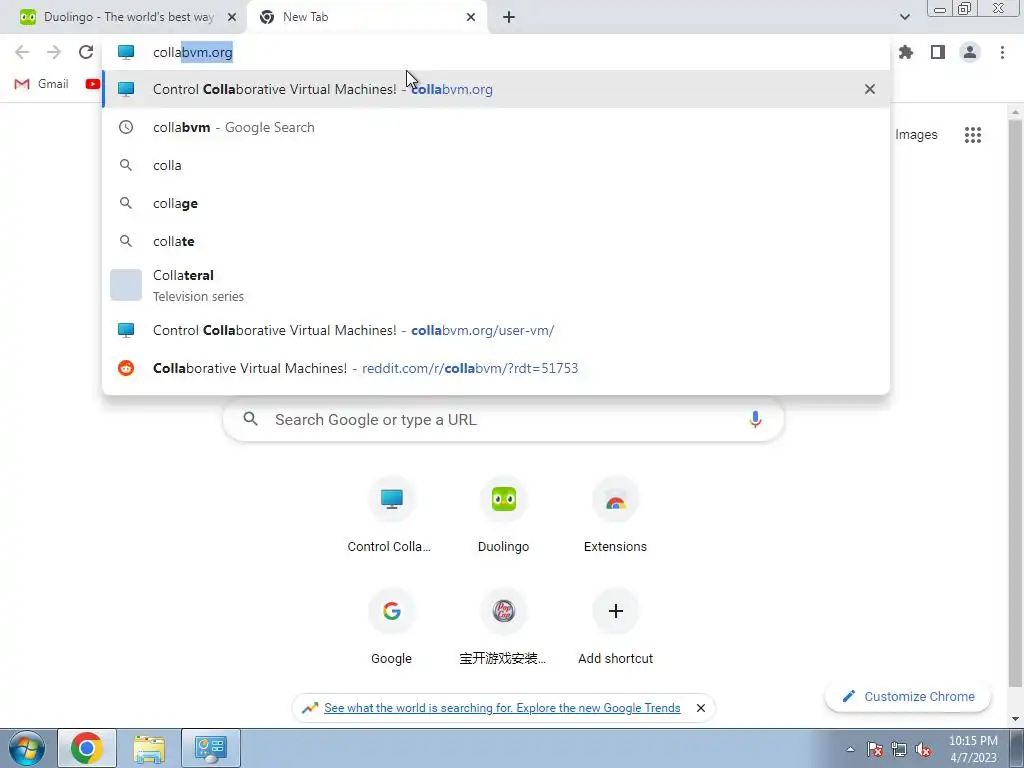Choose the Collateral television series suggestion
1024x768 pixels.
(496, 285)
